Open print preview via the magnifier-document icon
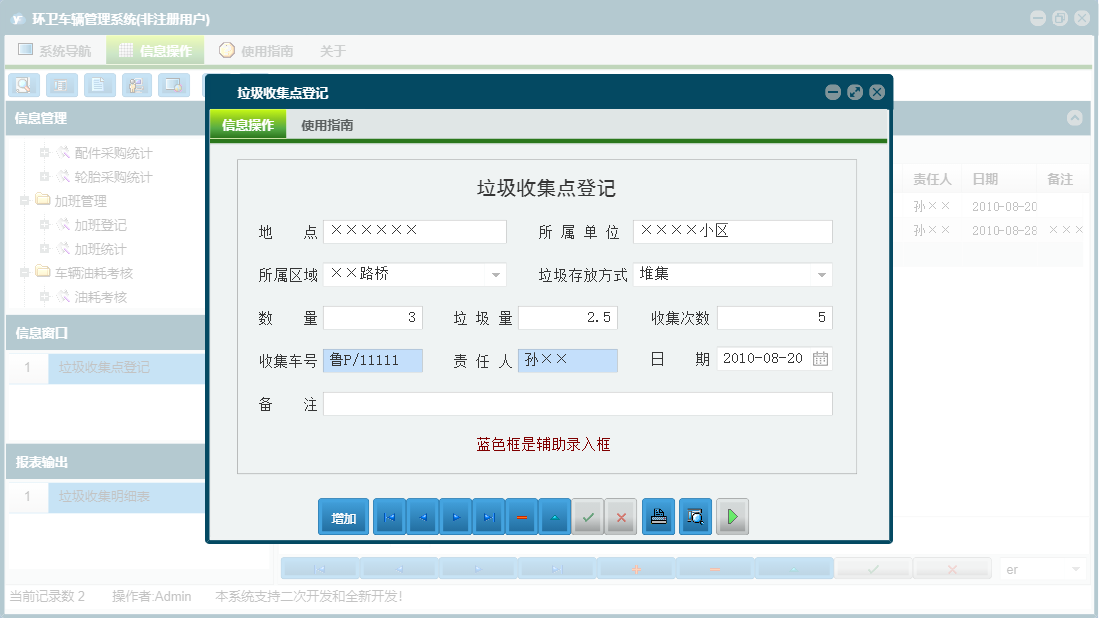 (x=695, y=517)
